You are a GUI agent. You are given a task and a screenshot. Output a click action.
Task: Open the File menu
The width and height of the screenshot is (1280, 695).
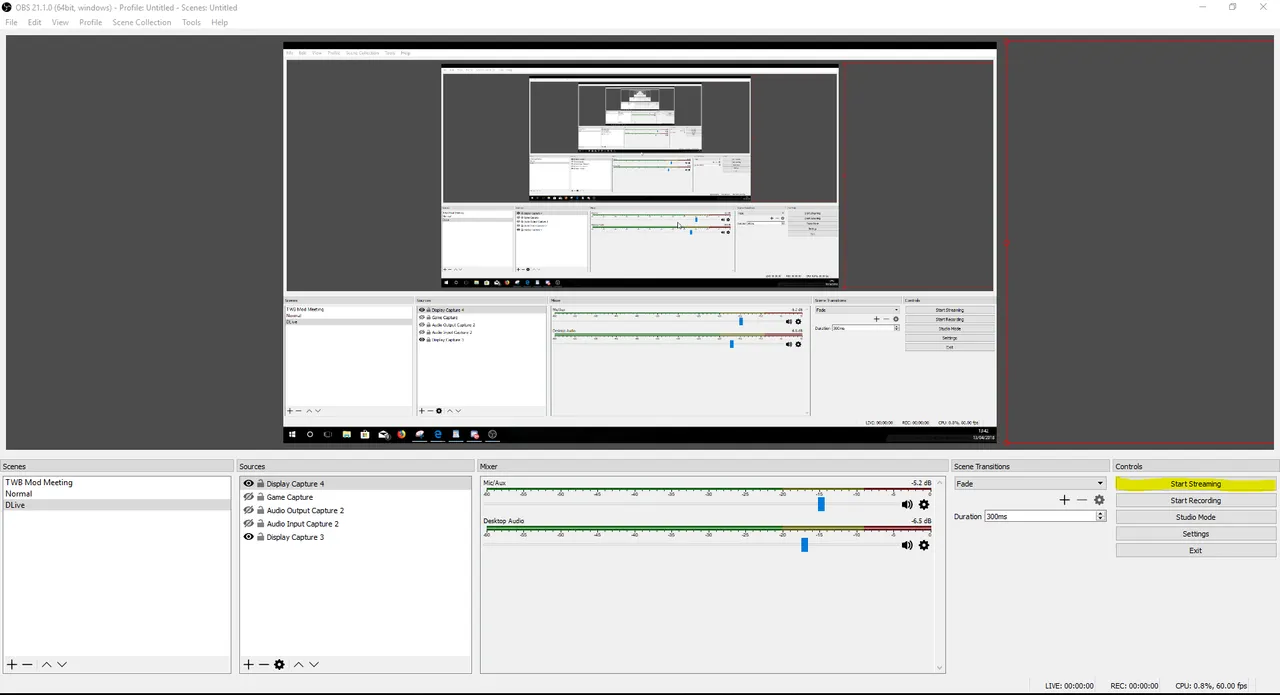[x=11, y=22]
